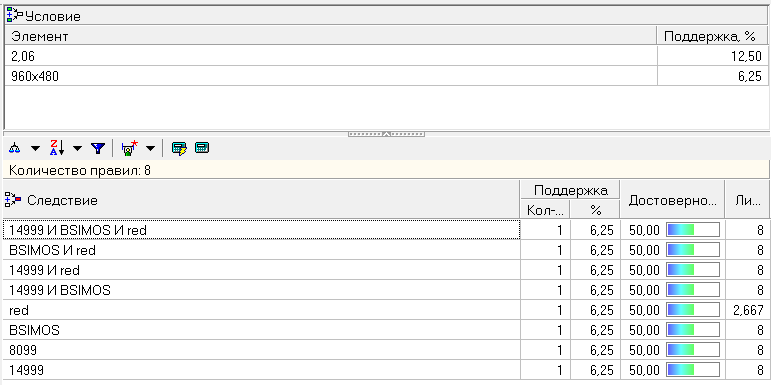
Task: Click the Достоверно... column header
Action: click(672, 200)
